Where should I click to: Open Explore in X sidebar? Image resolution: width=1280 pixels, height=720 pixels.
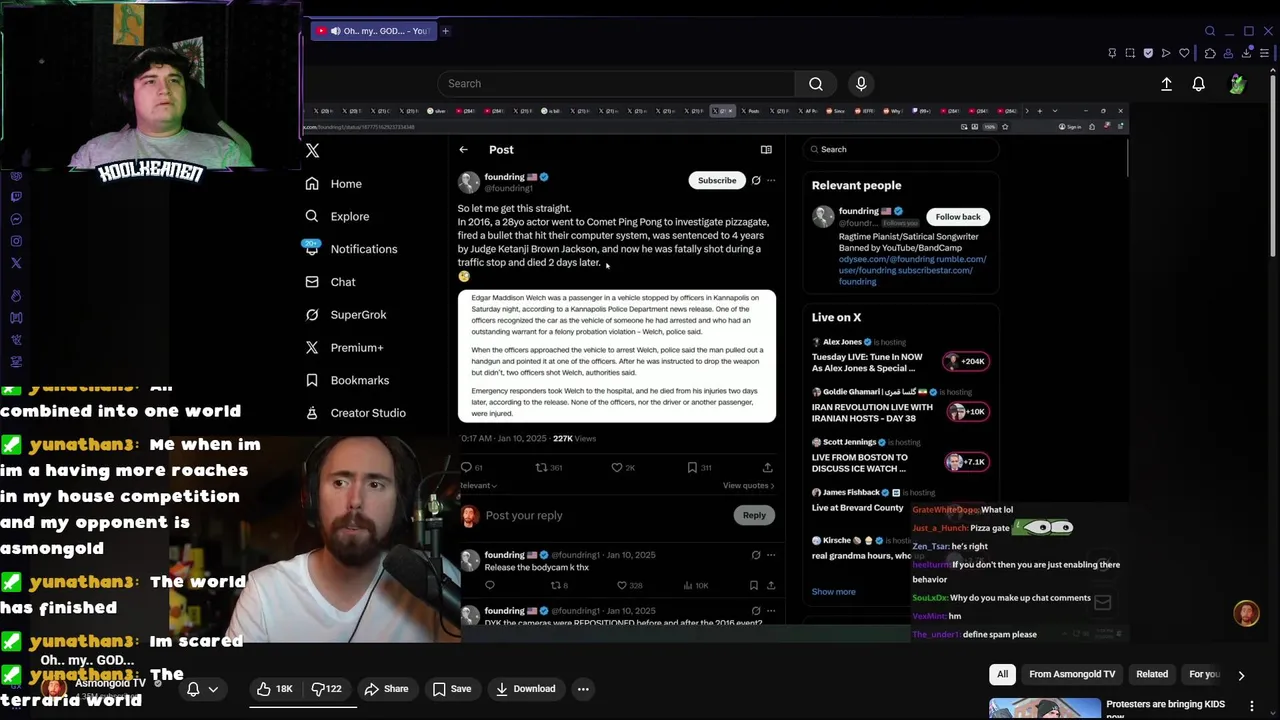[338, 217]
